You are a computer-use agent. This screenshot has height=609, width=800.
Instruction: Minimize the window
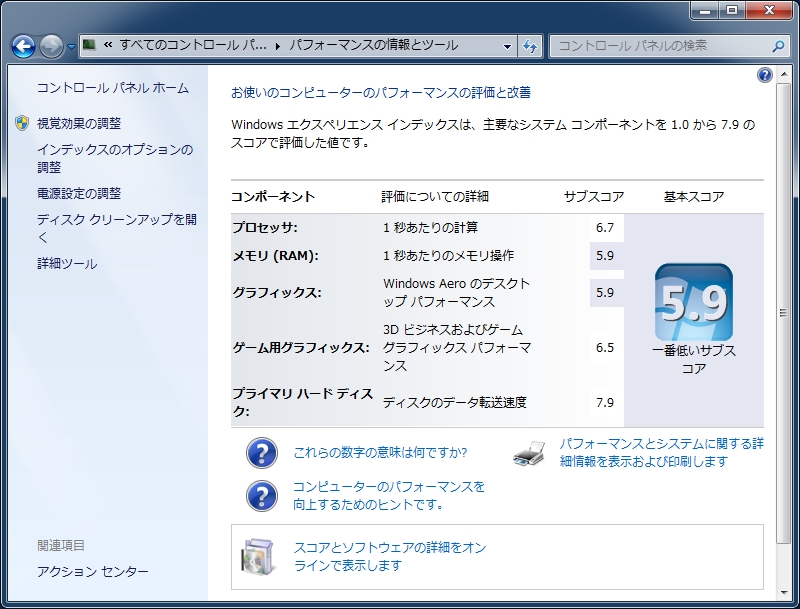[x=706, y=10]
